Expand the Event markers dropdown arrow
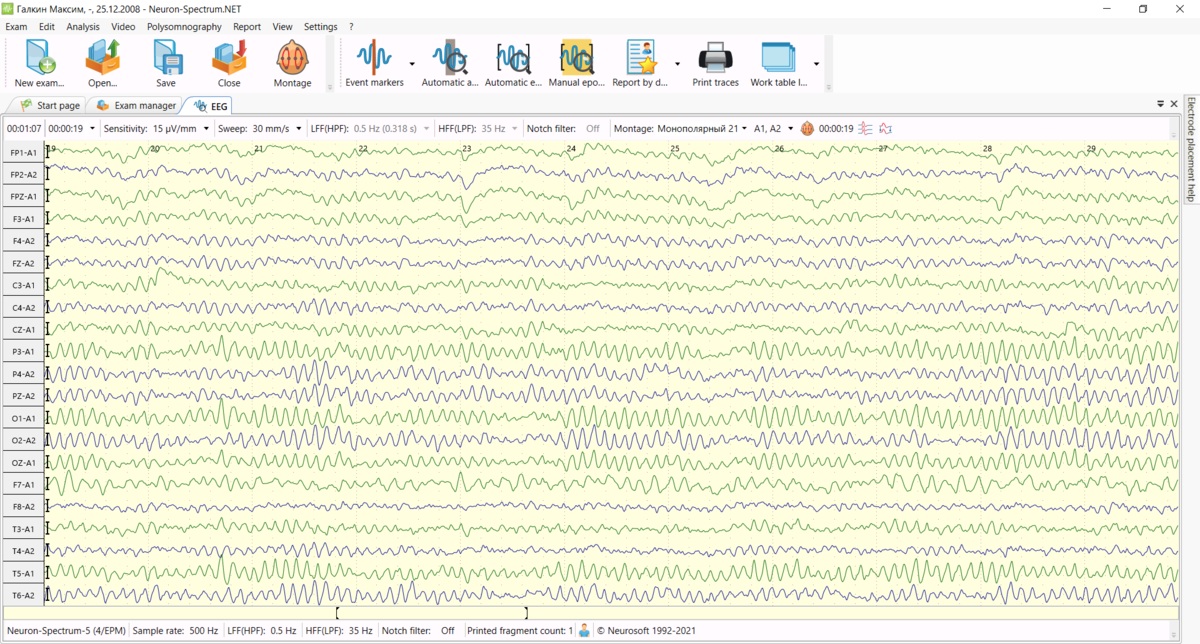The height and width of the screenshot is (644, 1200). click(412, 62)
